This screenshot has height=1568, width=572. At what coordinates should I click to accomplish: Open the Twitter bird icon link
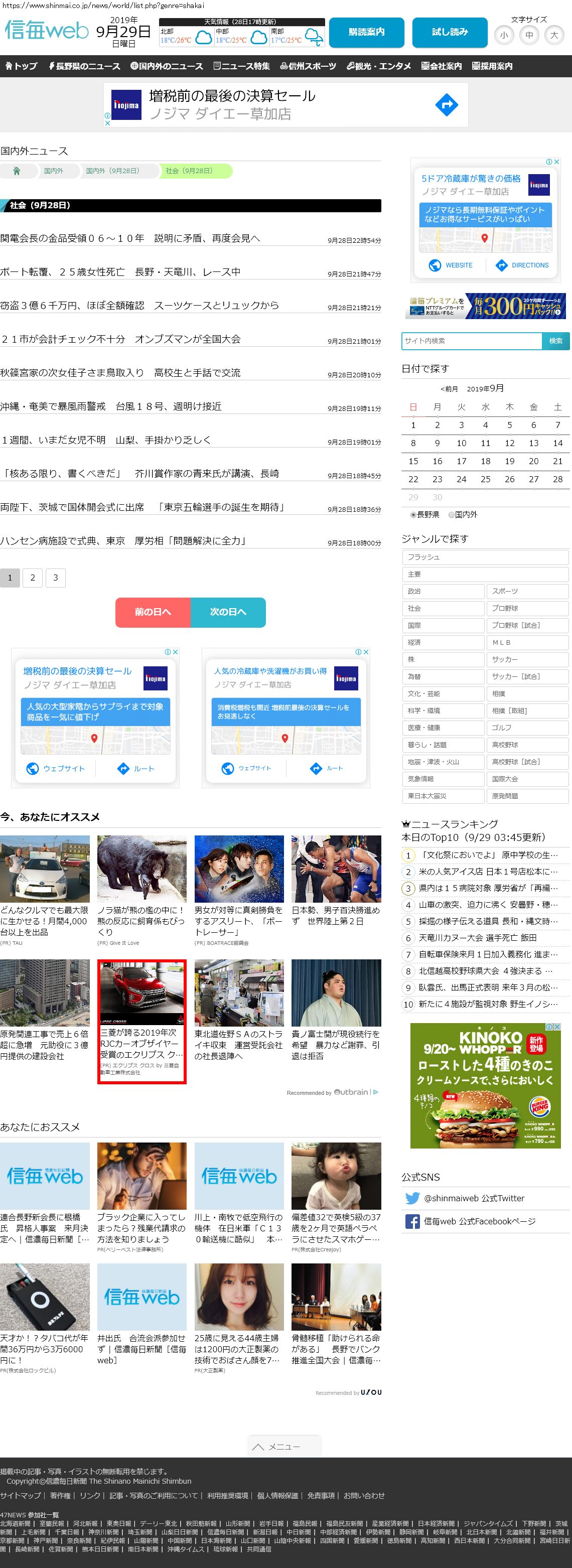412,1198
